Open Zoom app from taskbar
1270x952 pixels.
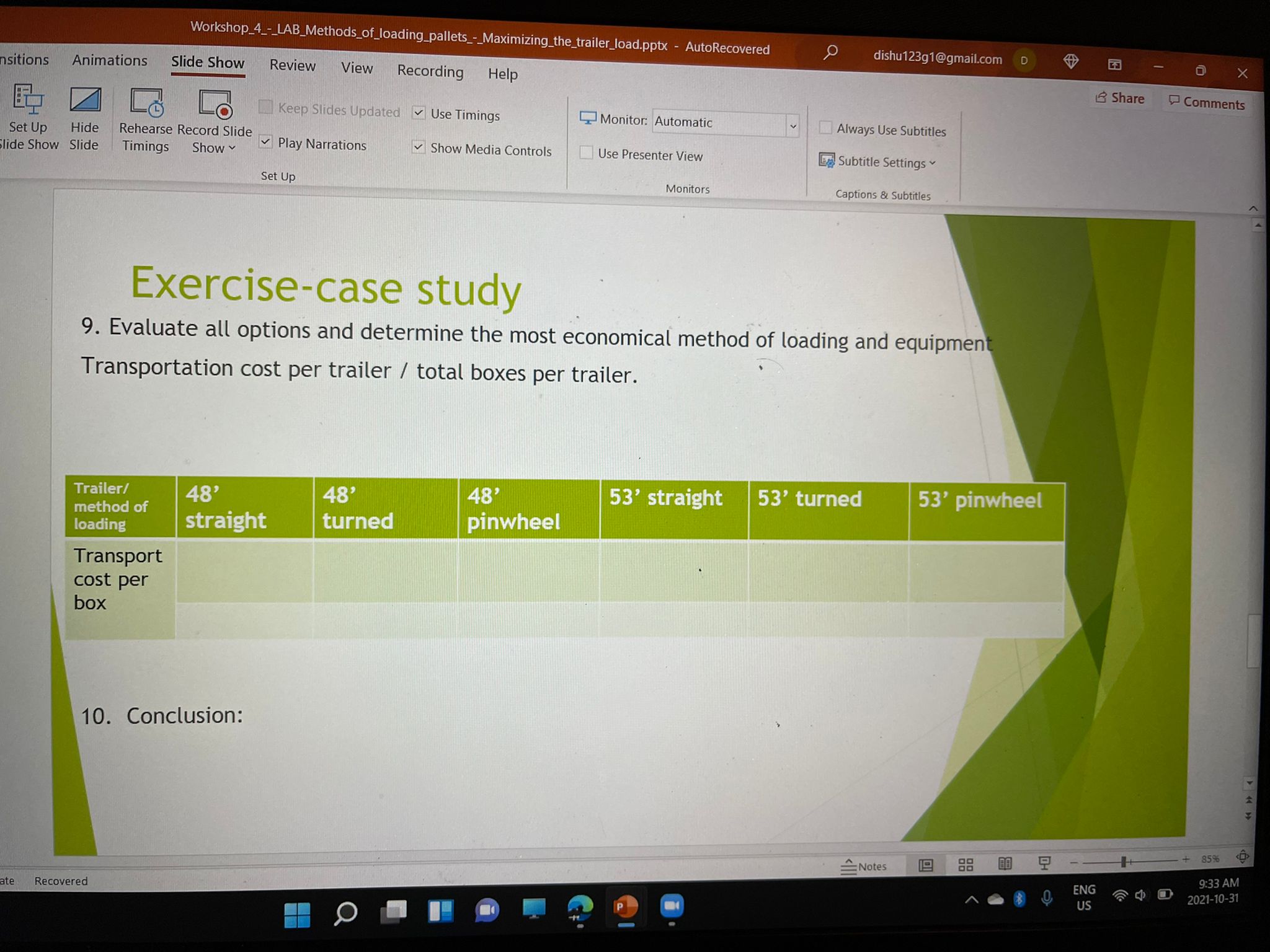tap(672, 907)
